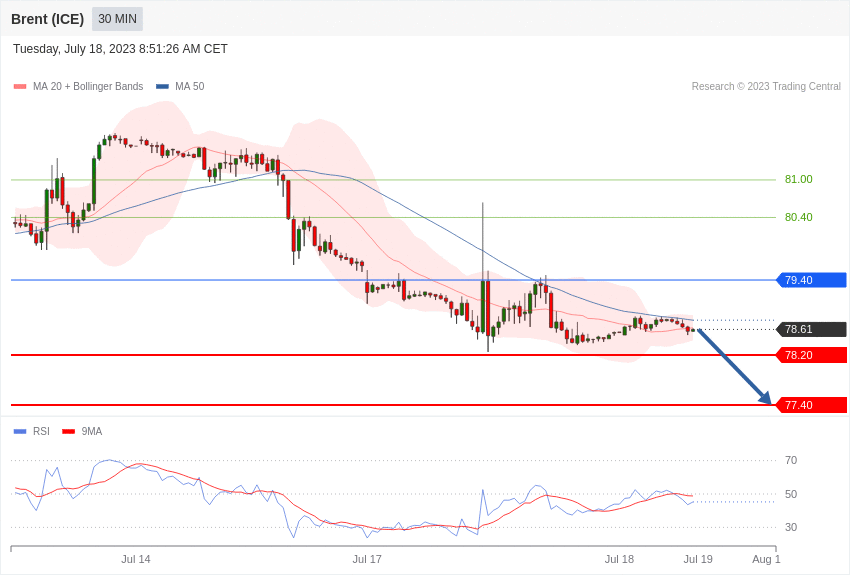This screenshot has height=576, width=850.
Task: Click the Jul 18 date axis label
Action: click(x=619, y=559)
